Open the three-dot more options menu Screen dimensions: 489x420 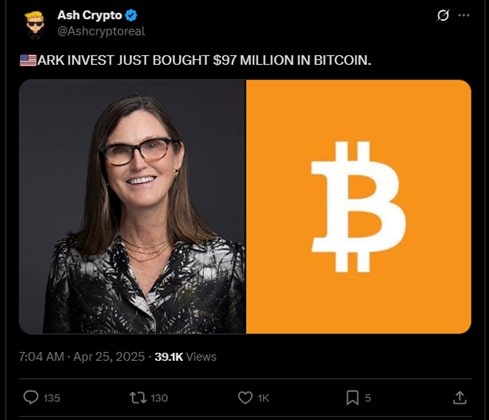(464, 15)
